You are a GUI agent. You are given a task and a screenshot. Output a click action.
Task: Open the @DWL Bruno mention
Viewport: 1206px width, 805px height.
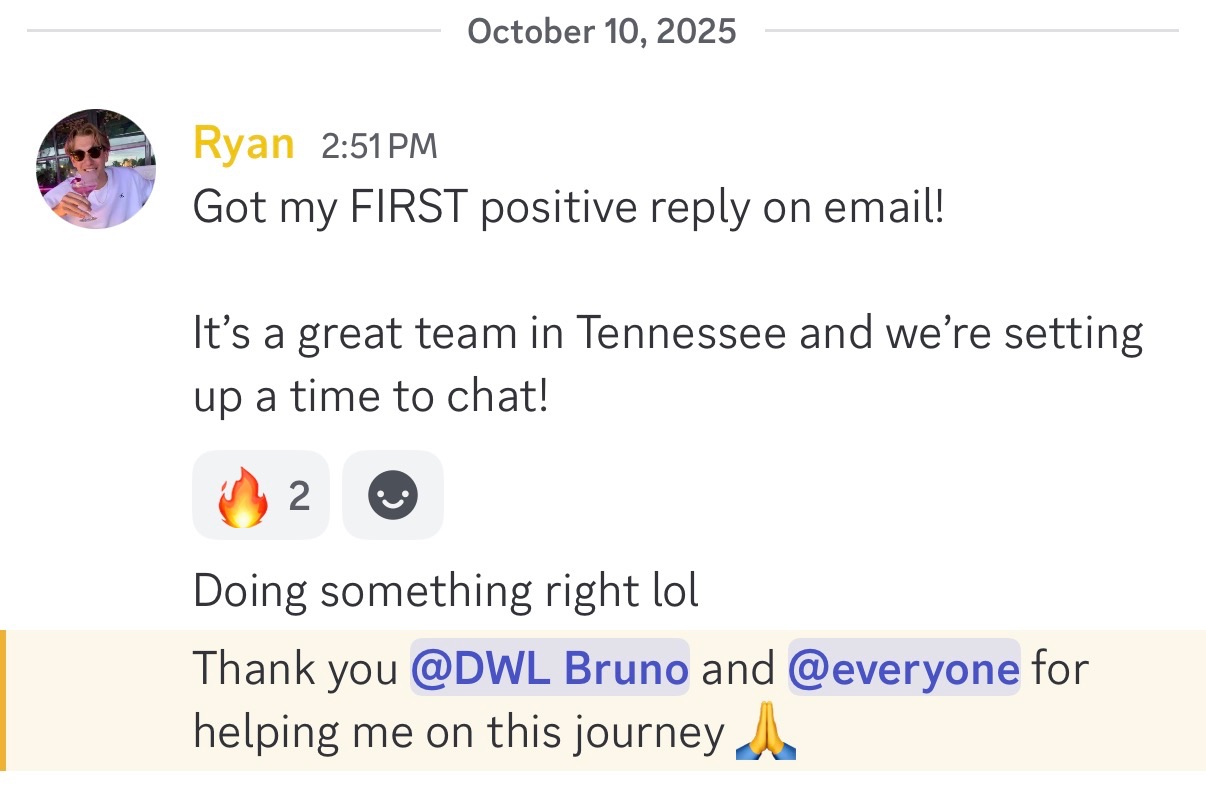click(549, 667)
